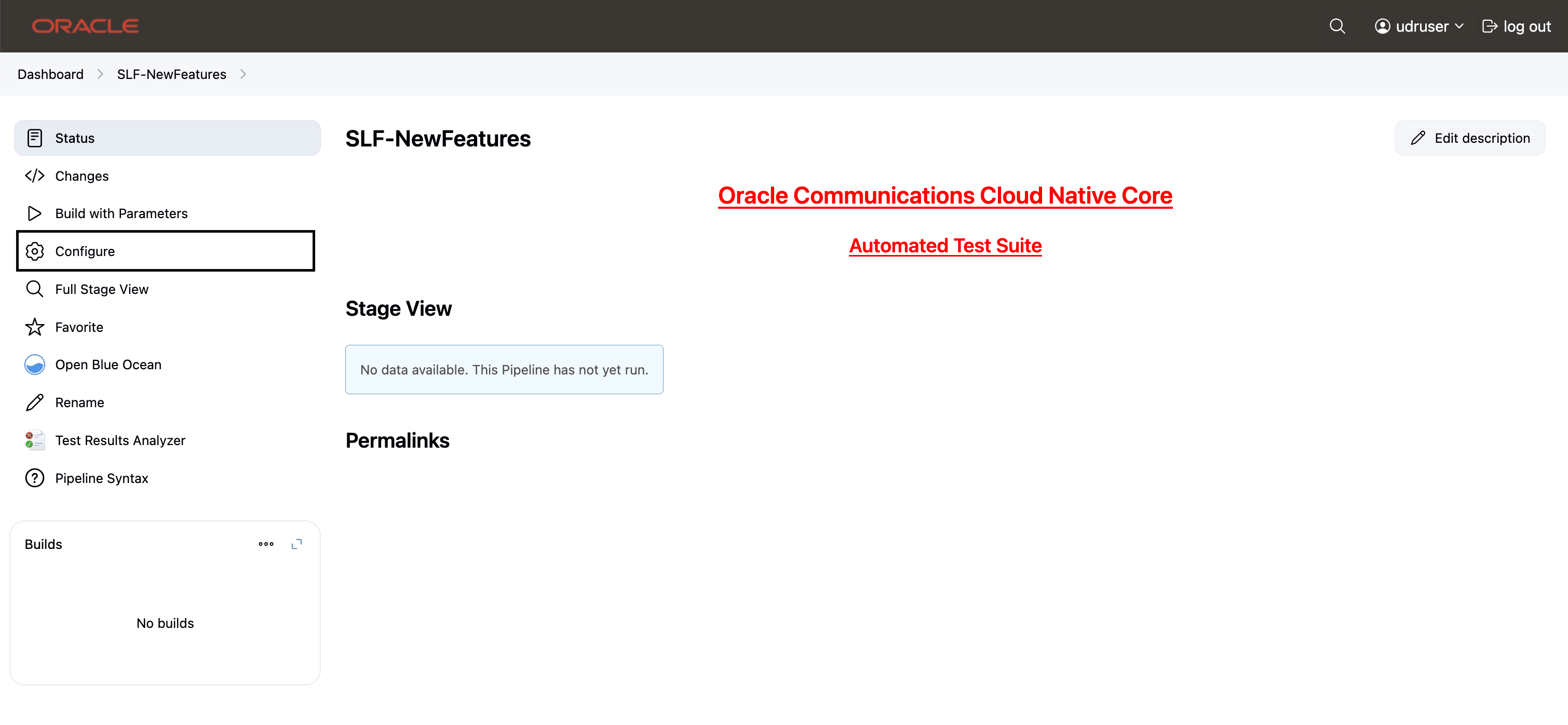Click the Oracle logo in header

coord(85,25)
